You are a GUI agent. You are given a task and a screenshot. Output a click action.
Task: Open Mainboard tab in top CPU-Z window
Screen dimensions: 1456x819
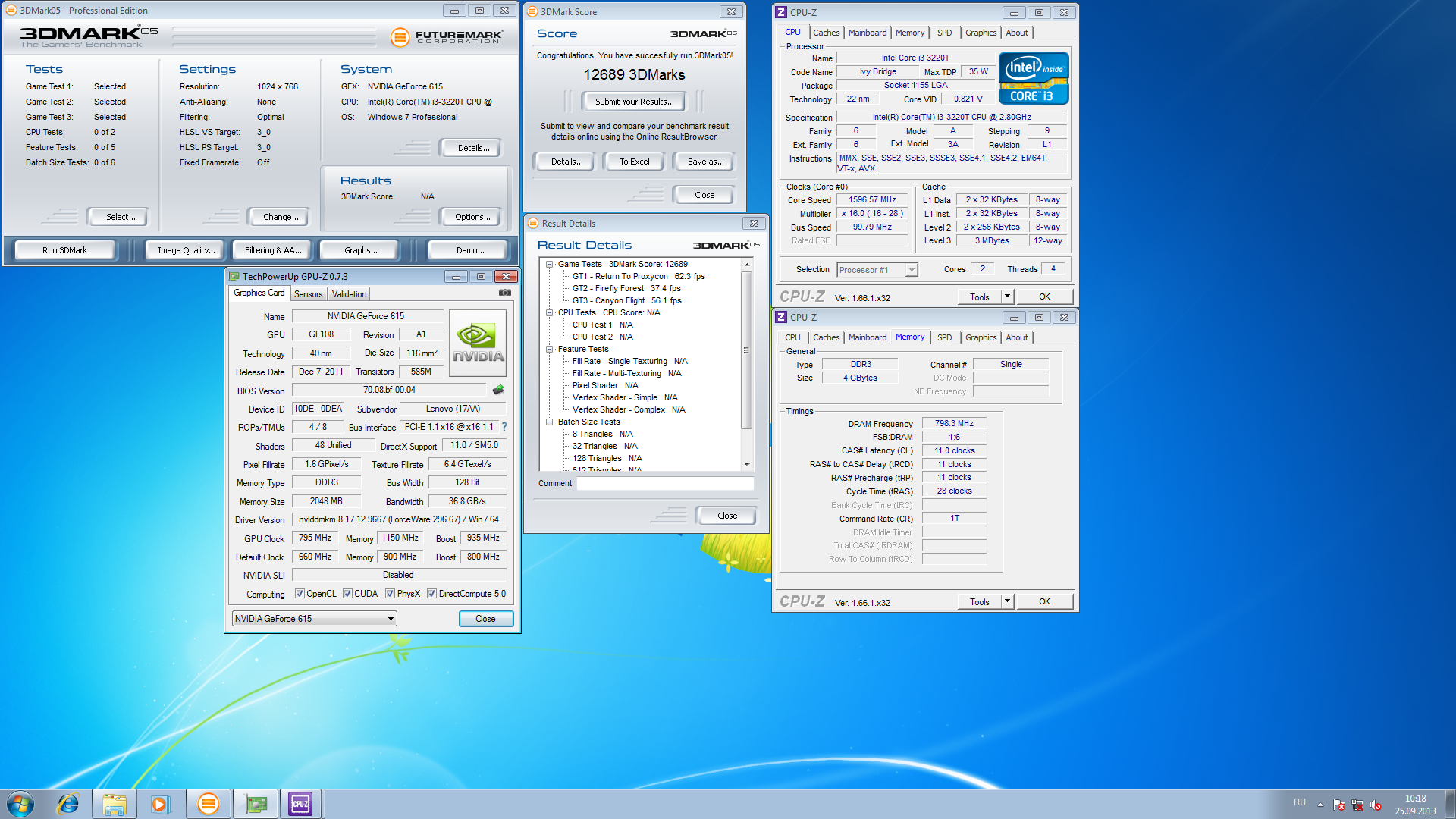pos(868,33)
